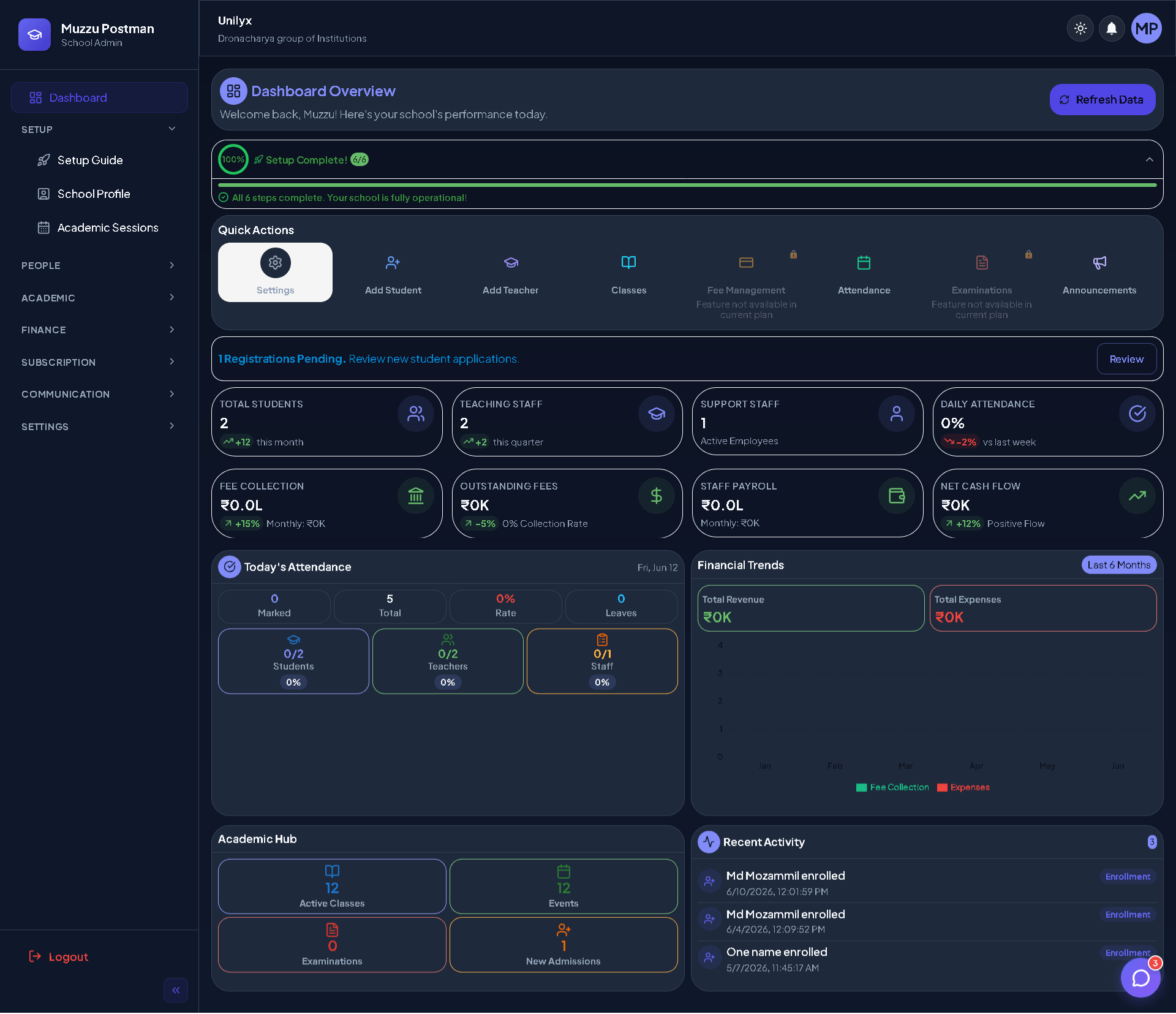Expand the ACADEMIC sidebar section

99,298
